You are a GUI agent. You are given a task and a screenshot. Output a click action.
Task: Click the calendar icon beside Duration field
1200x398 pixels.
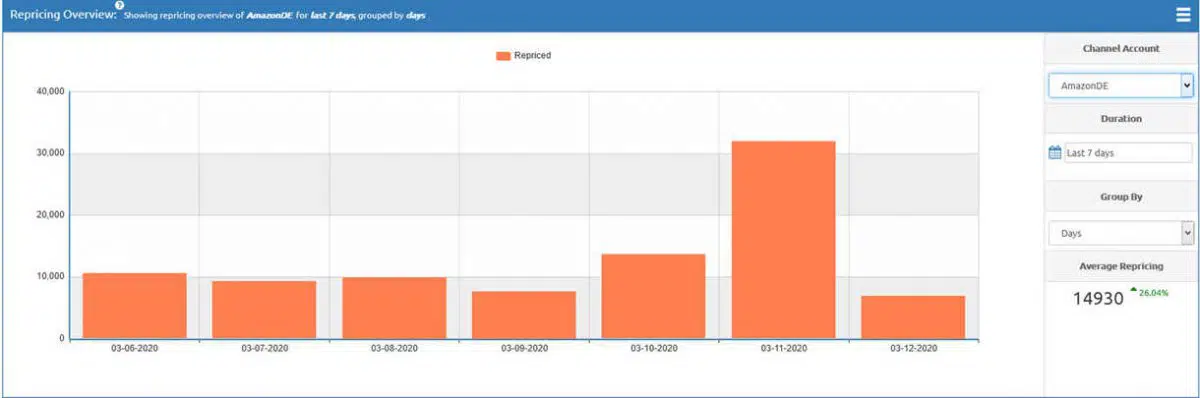[1055, 153]
